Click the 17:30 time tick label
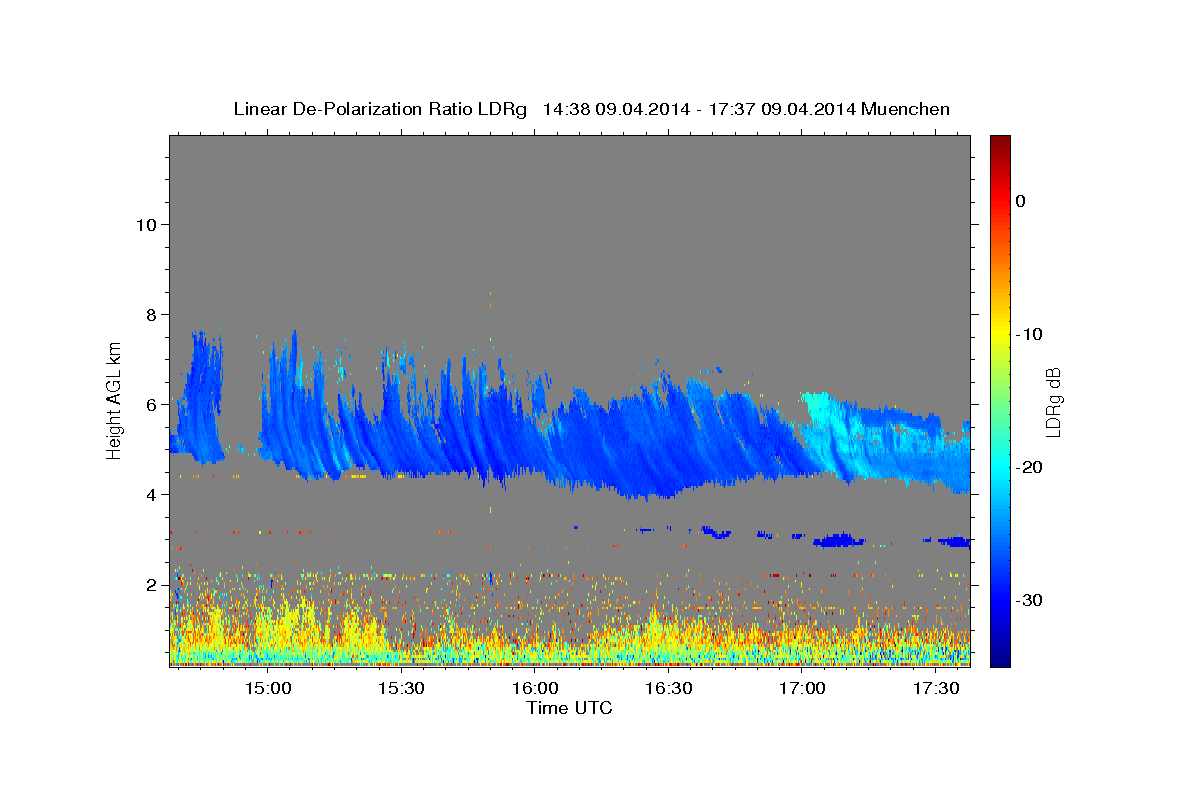 tap(936, 688)
